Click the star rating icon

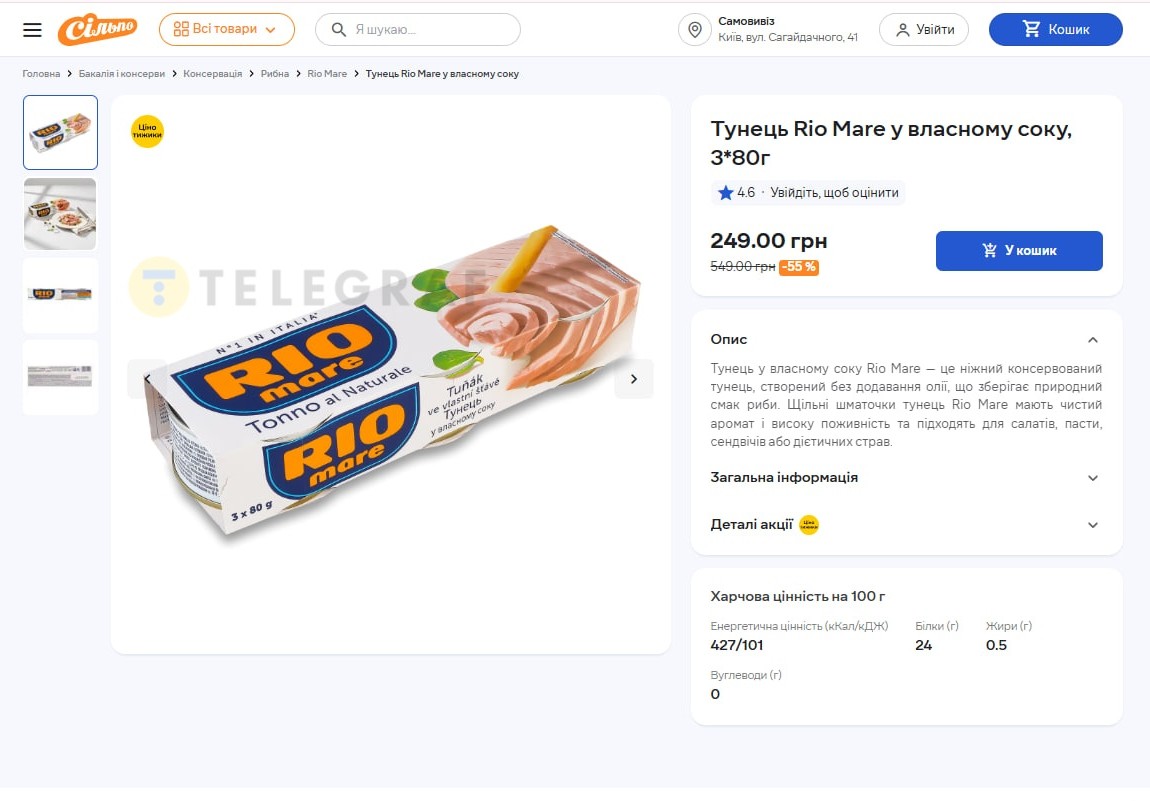[x=726, y=193]
